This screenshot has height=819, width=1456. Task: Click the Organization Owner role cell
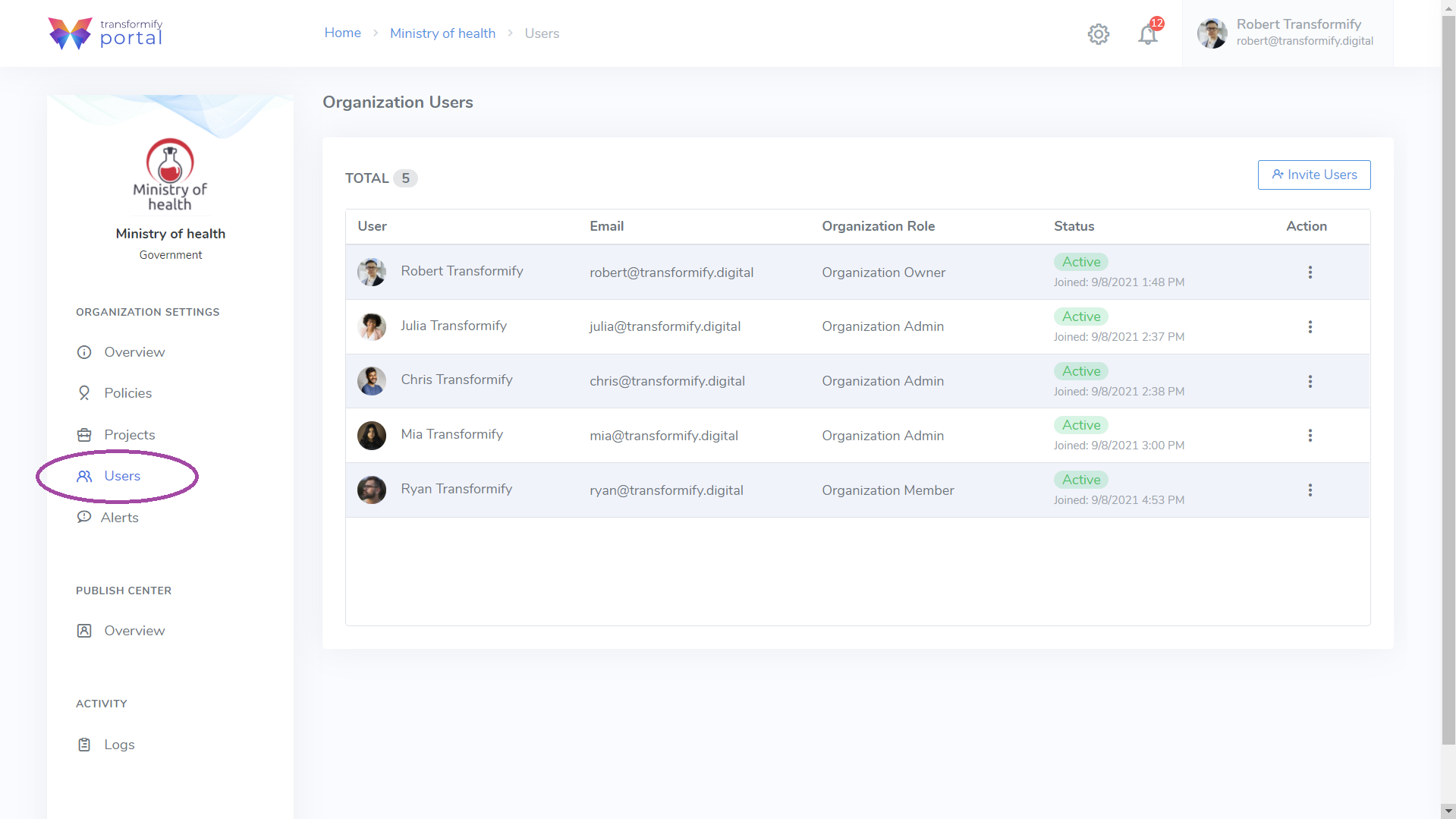tap(883, 272)
